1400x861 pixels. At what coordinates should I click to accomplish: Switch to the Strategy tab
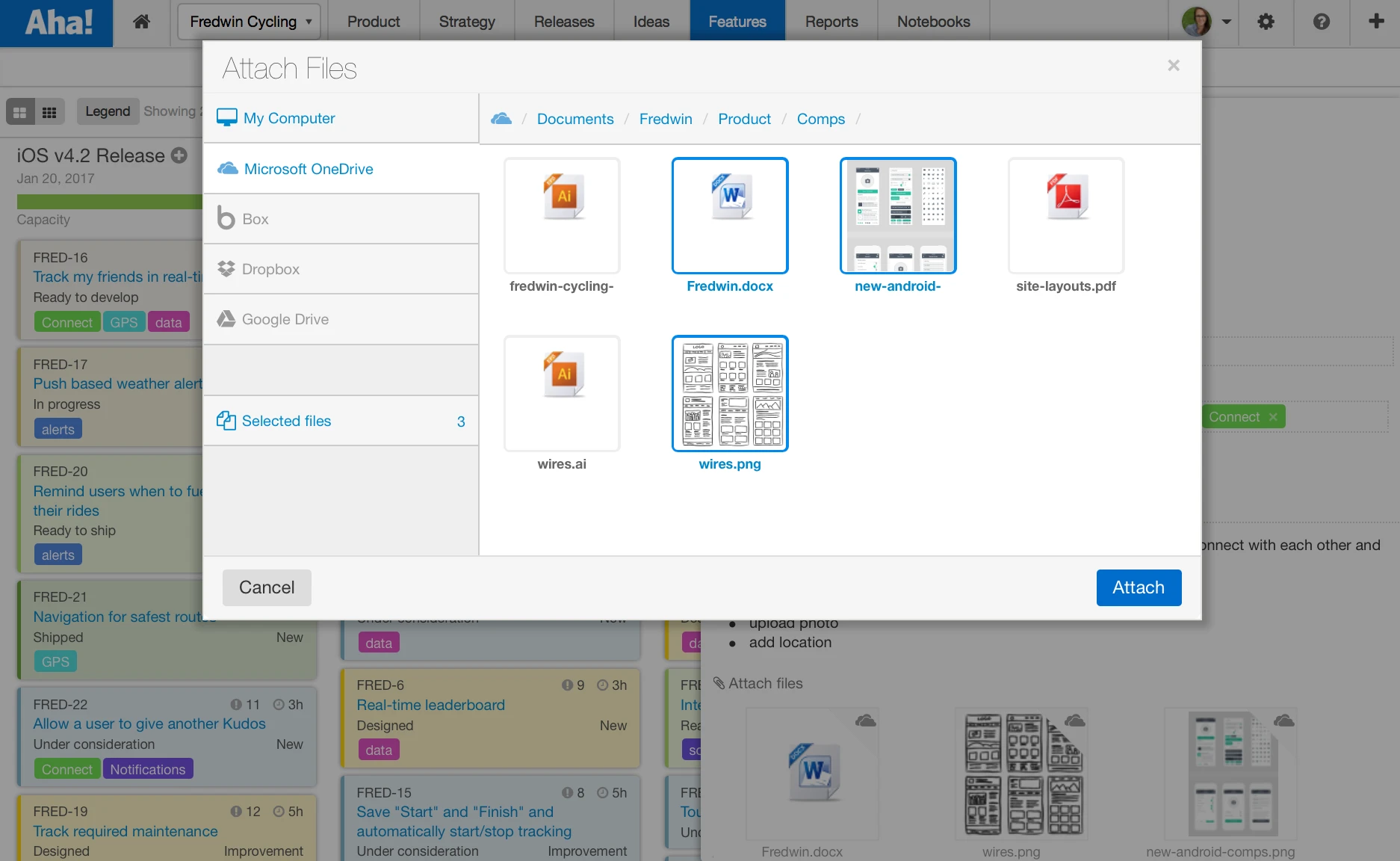(467, 22)
